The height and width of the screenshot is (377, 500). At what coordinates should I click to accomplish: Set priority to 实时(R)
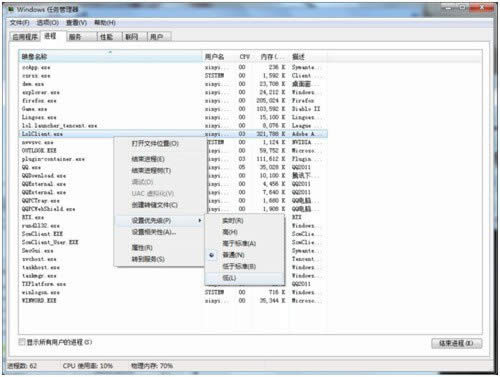pos(233,220)
